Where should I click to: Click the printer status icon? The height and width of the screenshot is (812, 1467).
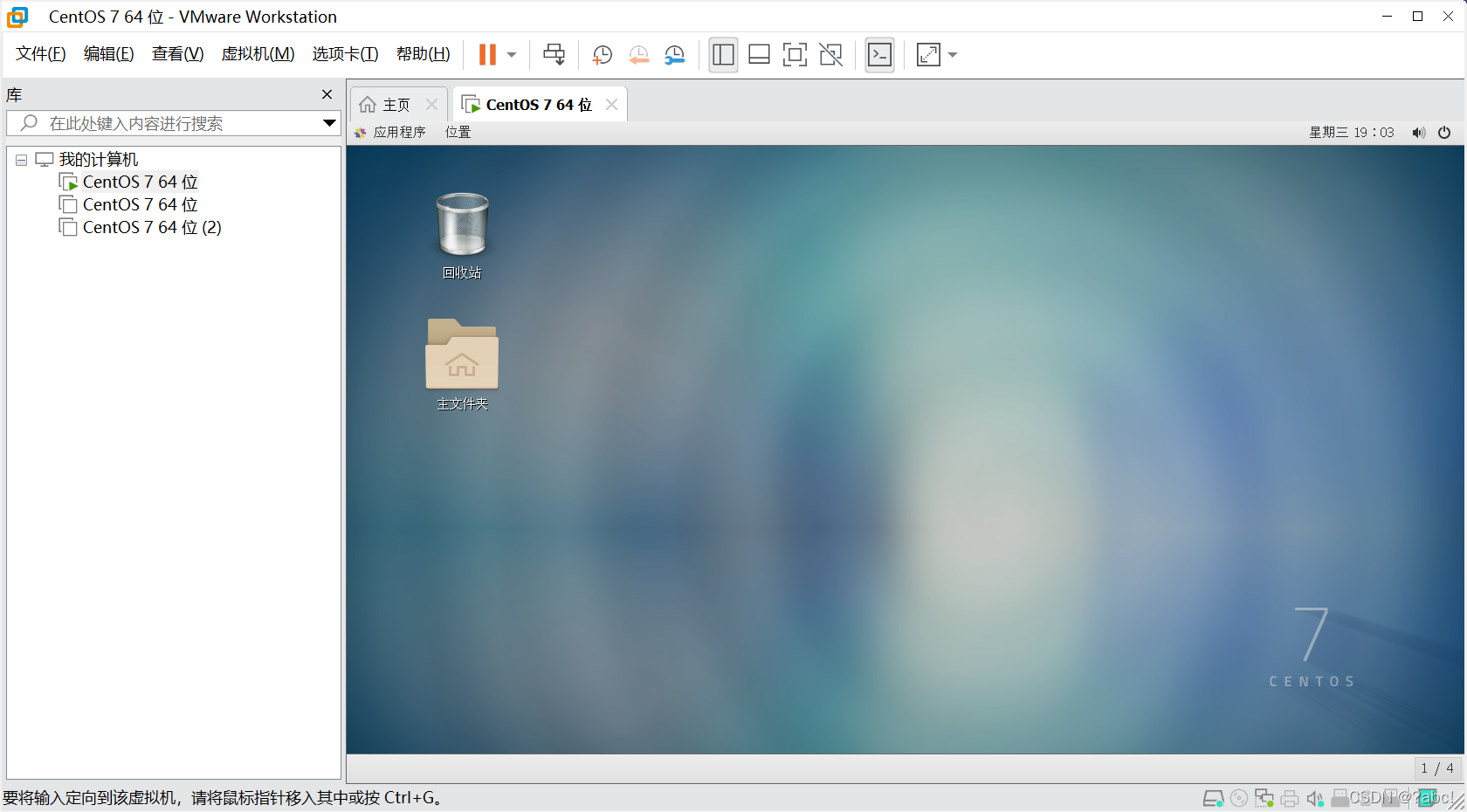coord(1290,798)
